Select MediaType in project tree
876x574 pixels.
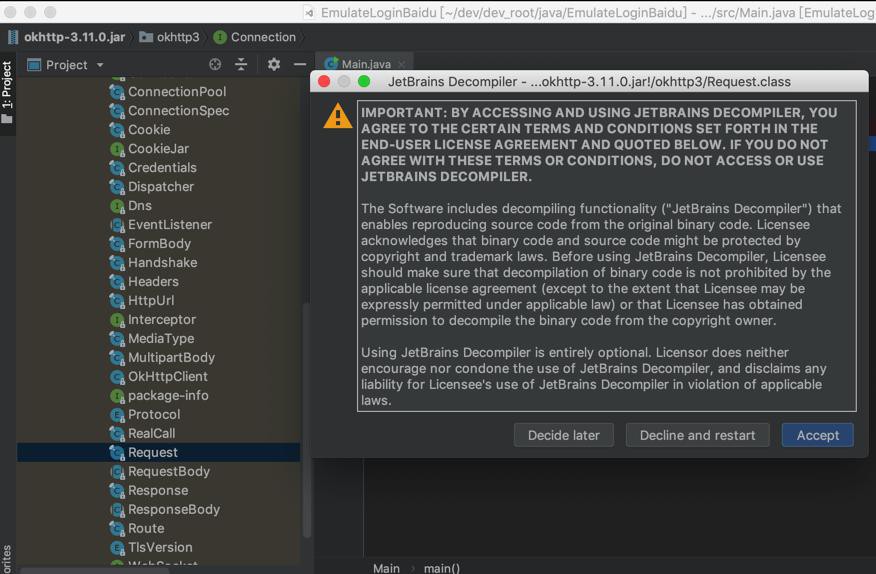click(x=161, y=339)
